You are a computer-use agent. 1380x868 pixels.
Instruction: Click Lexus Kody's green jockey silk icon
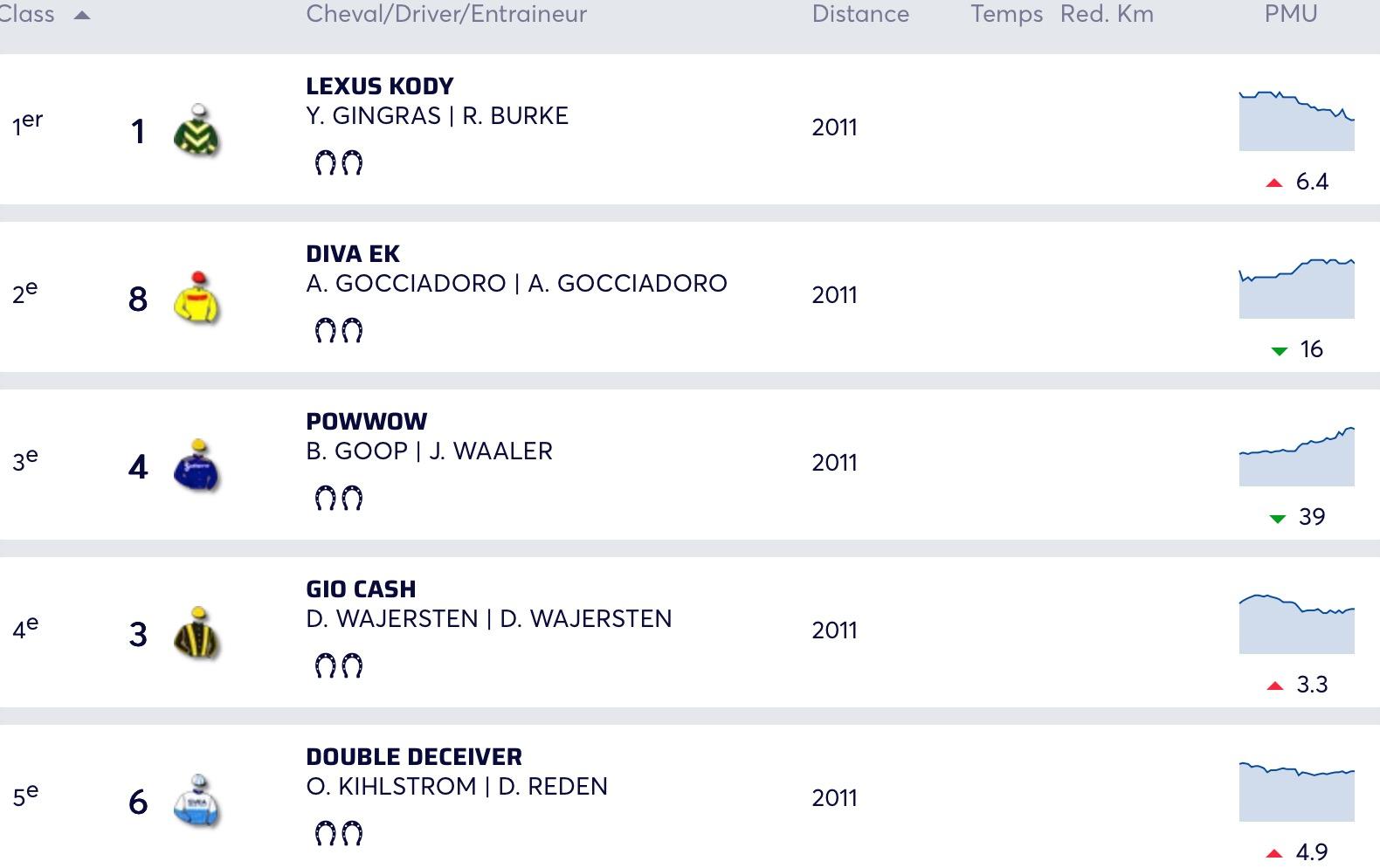(197, 131)
